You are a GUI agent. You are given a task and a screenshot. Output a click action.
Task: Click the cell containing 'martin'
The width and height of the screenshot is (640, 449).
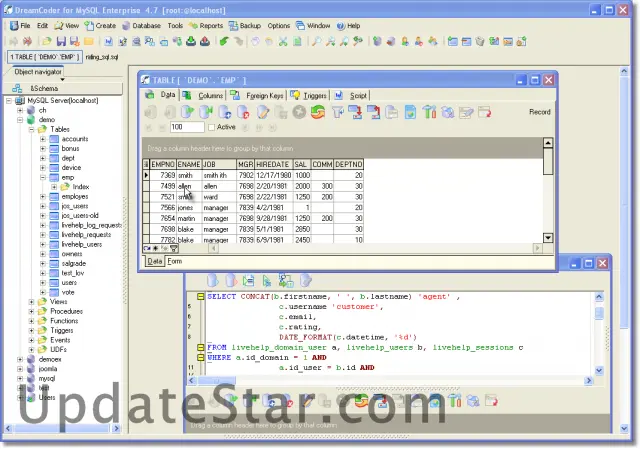coord(189,218)
